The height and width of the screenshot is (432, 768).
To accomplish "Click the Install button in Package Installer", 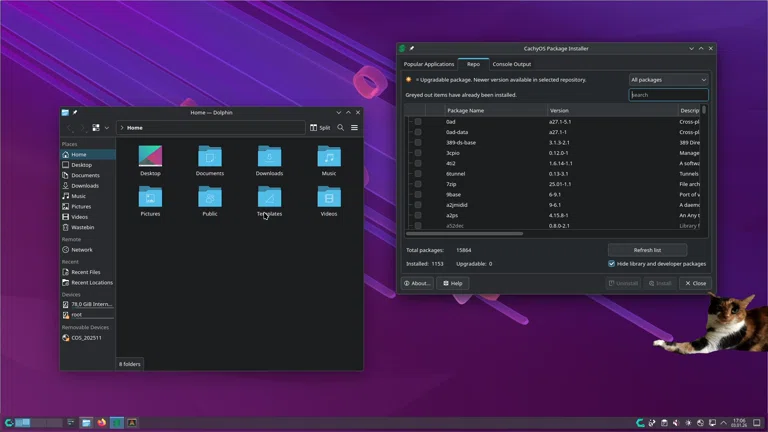I will coord(660,283).
